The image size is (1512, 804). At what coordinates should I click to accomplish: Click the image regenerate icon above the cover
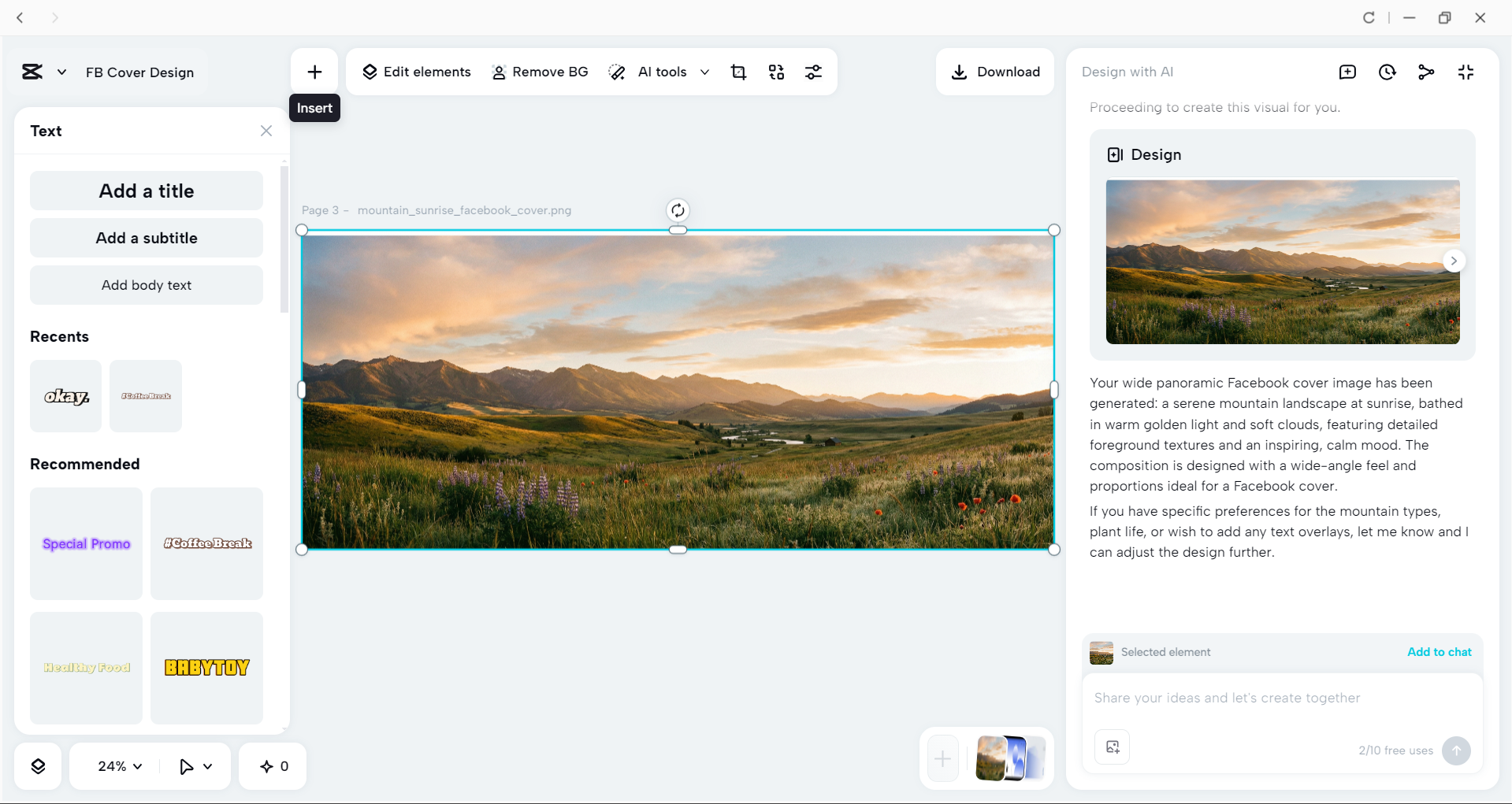pyautogui.click(x=678, y=210)
